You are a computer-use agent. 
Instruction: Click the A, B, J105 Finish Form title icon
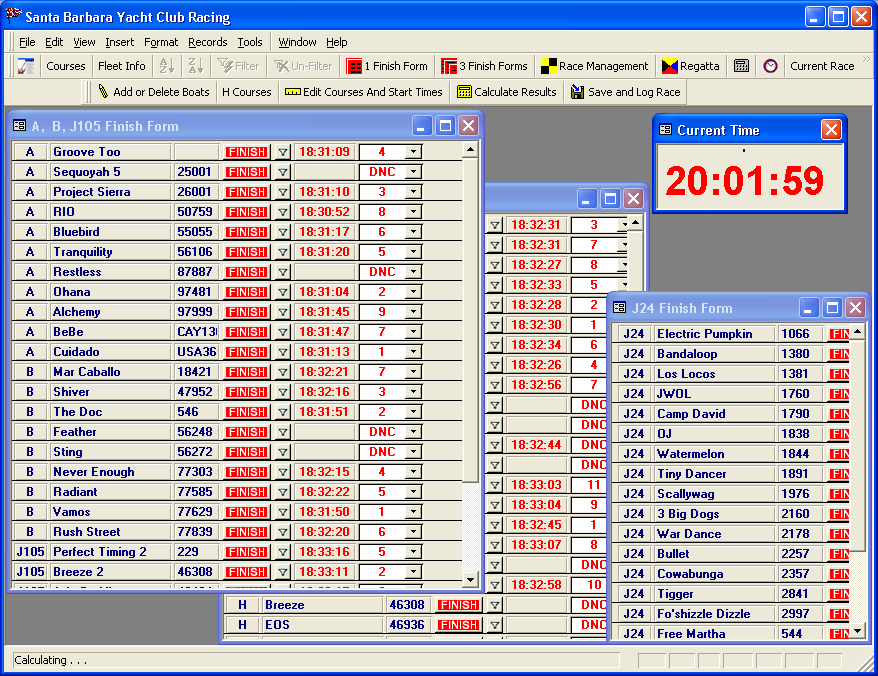pyautogui.click(x=20, y=126)
